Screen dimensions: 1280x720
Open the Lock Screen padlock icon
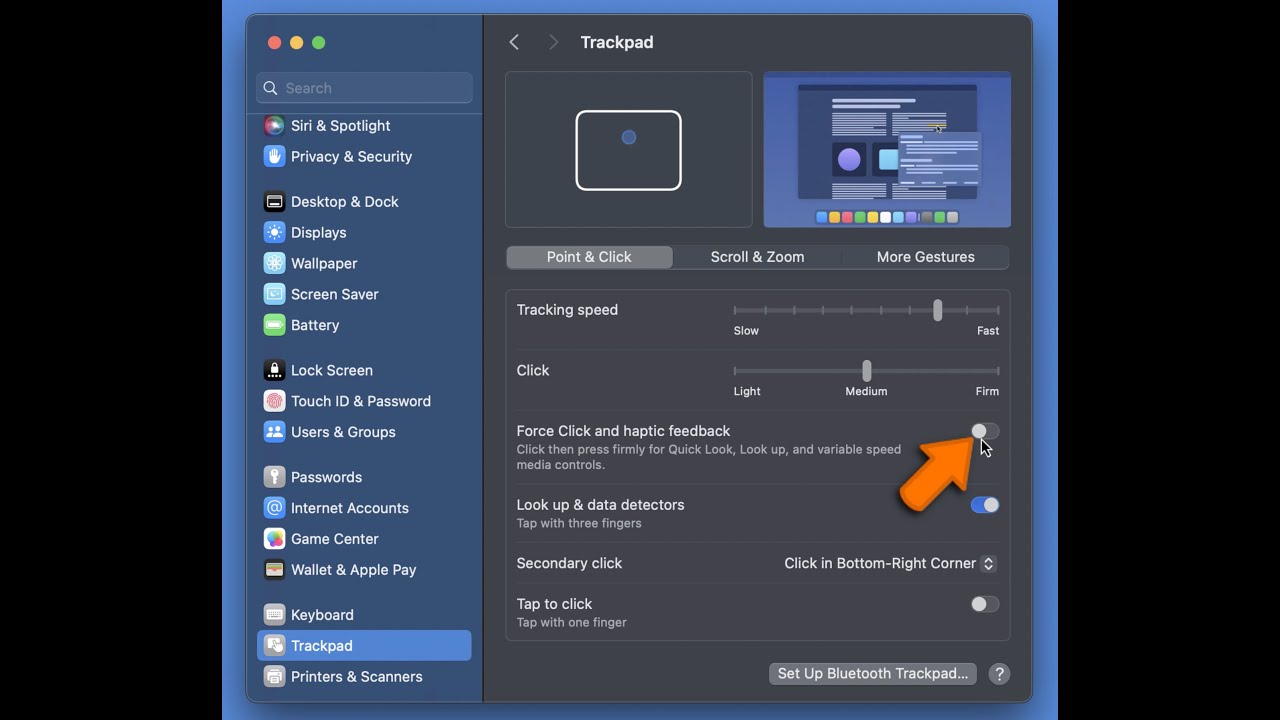pos(274,371)
